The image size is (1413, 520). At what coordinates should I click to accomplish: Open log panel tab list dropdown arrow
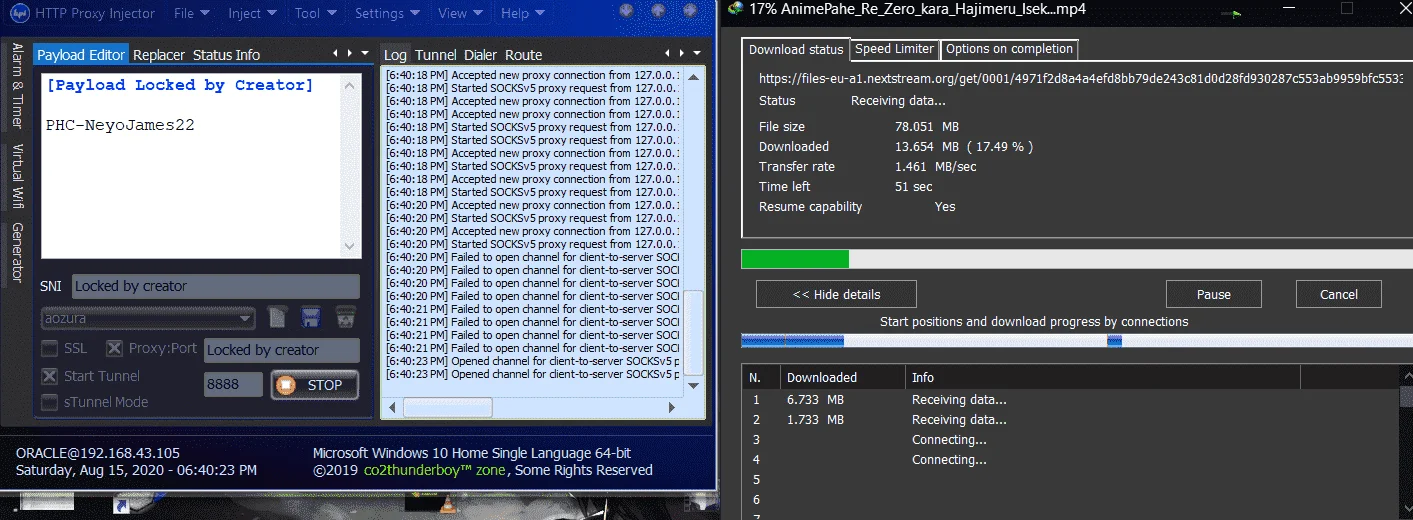696,53
